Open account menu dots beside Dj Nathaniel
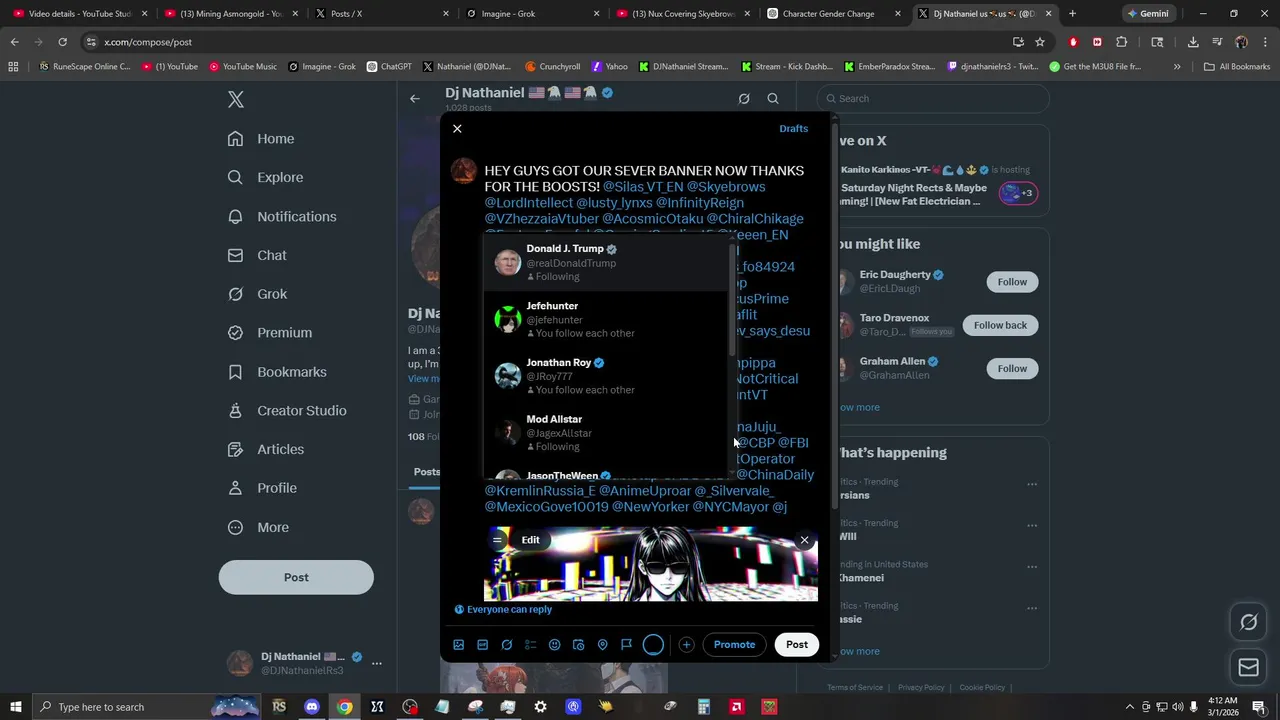The width and height of the screenshot is (1280, 720). [376, 663]
